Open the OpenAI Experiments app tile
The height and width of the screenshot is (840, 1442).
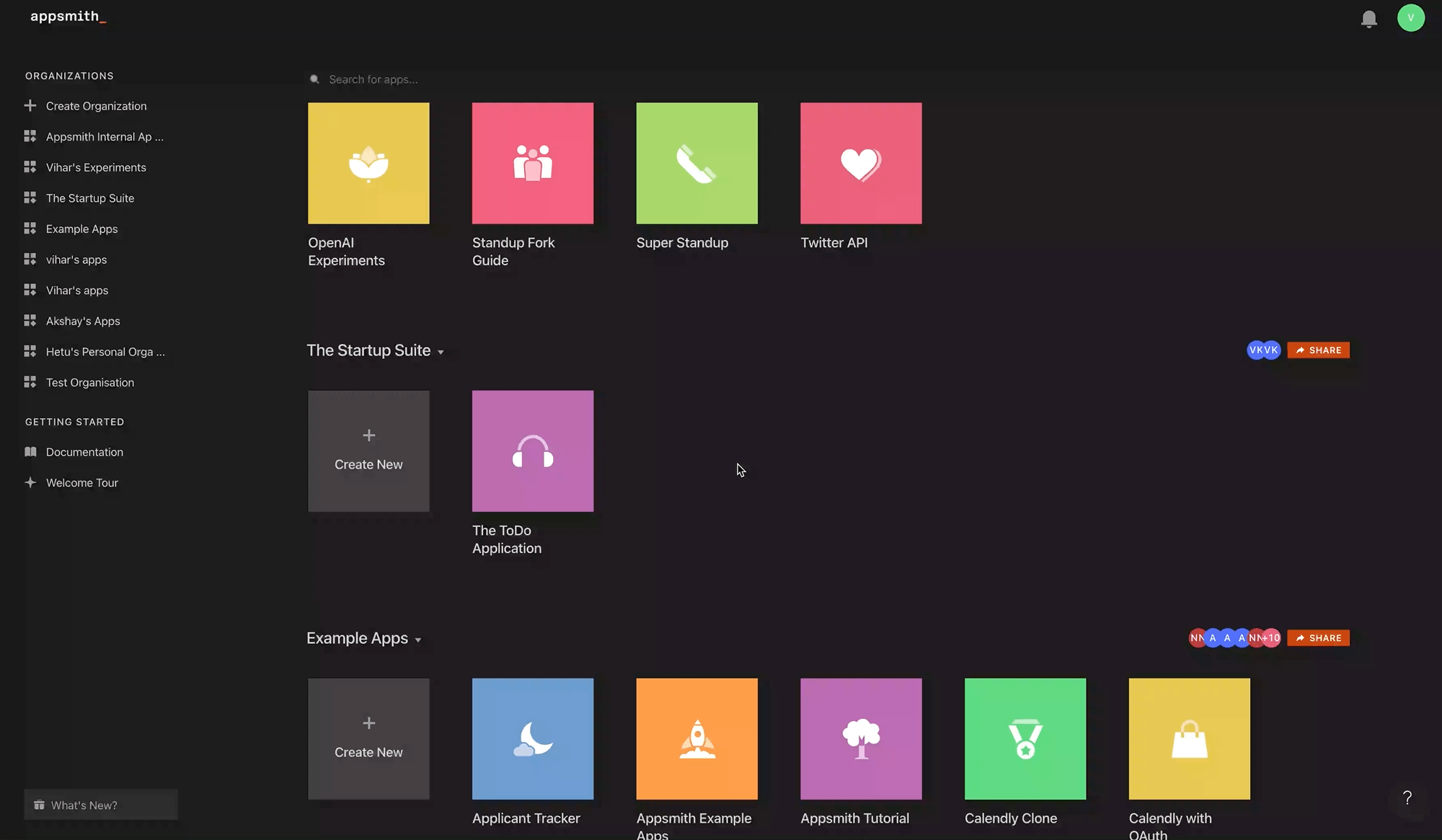click(x=368, y=162)
